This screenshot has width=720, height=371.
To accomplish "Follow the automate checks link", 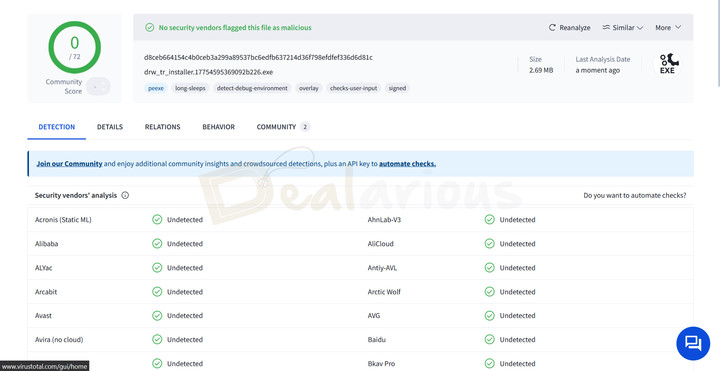I will click(407, 163).
